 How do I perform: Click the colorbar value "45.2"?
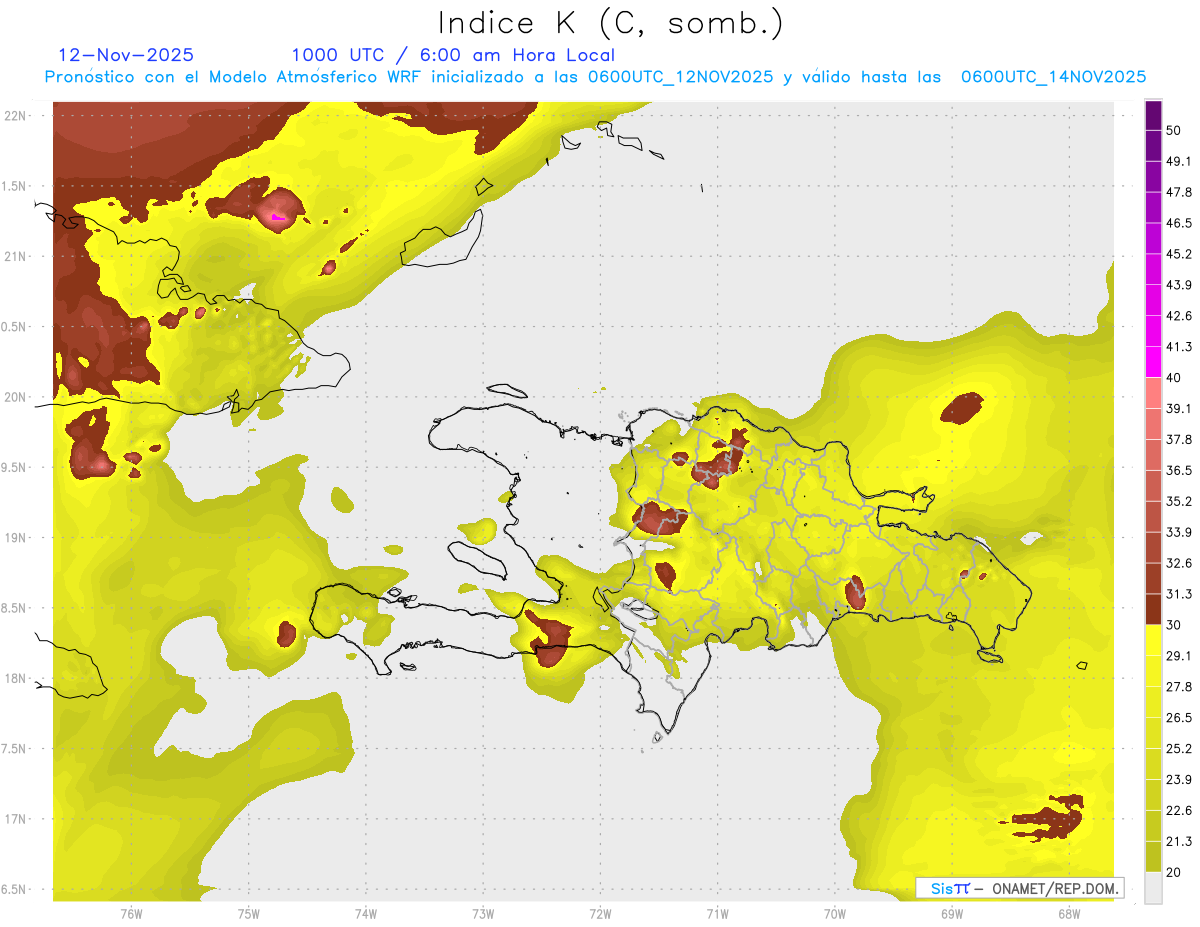(x=1179, y=254)
